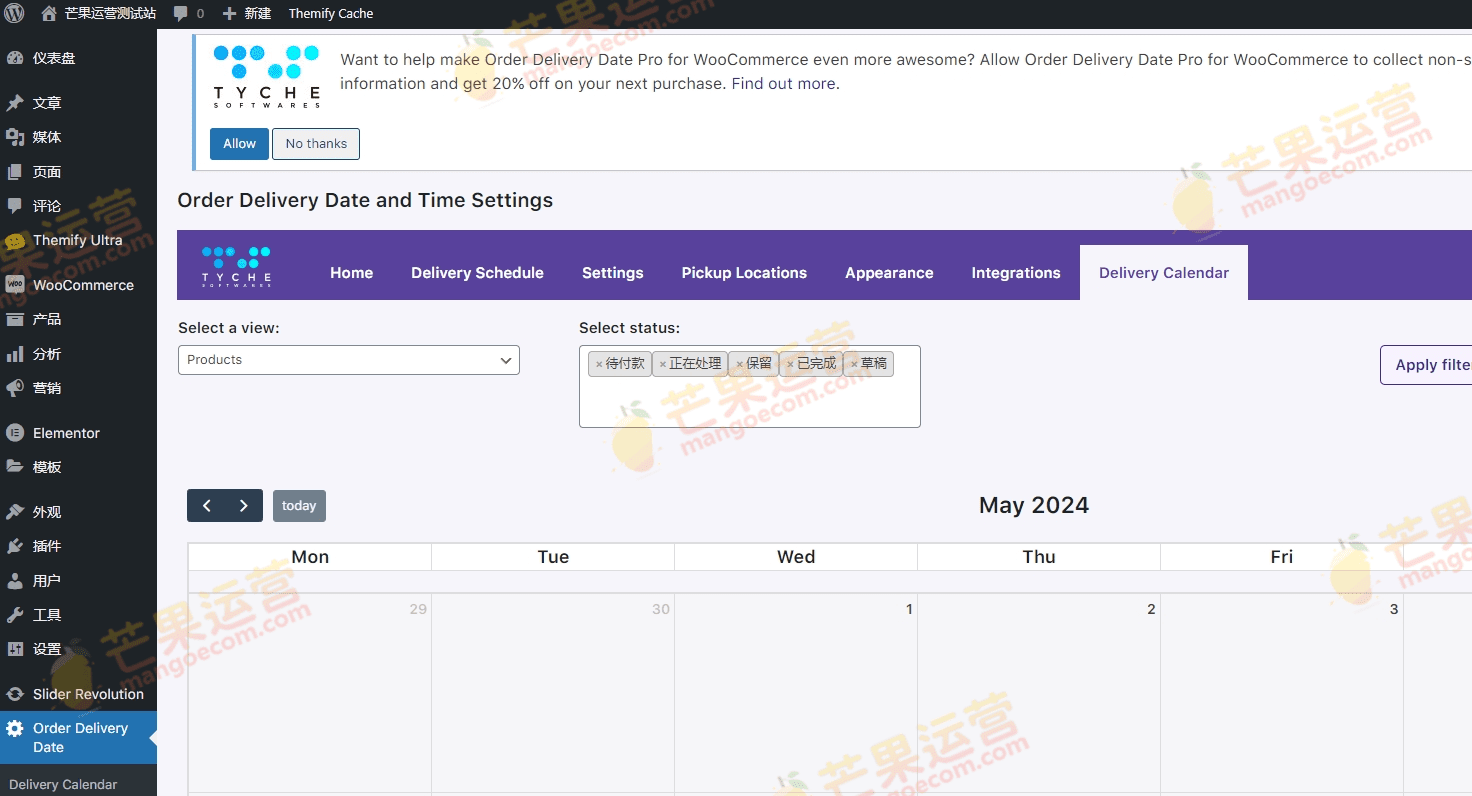Image resolution: width=1472 pixels, height=796 pixels.
Task: Open the 新建 menu in admin bar
Action: pos(247,14)
